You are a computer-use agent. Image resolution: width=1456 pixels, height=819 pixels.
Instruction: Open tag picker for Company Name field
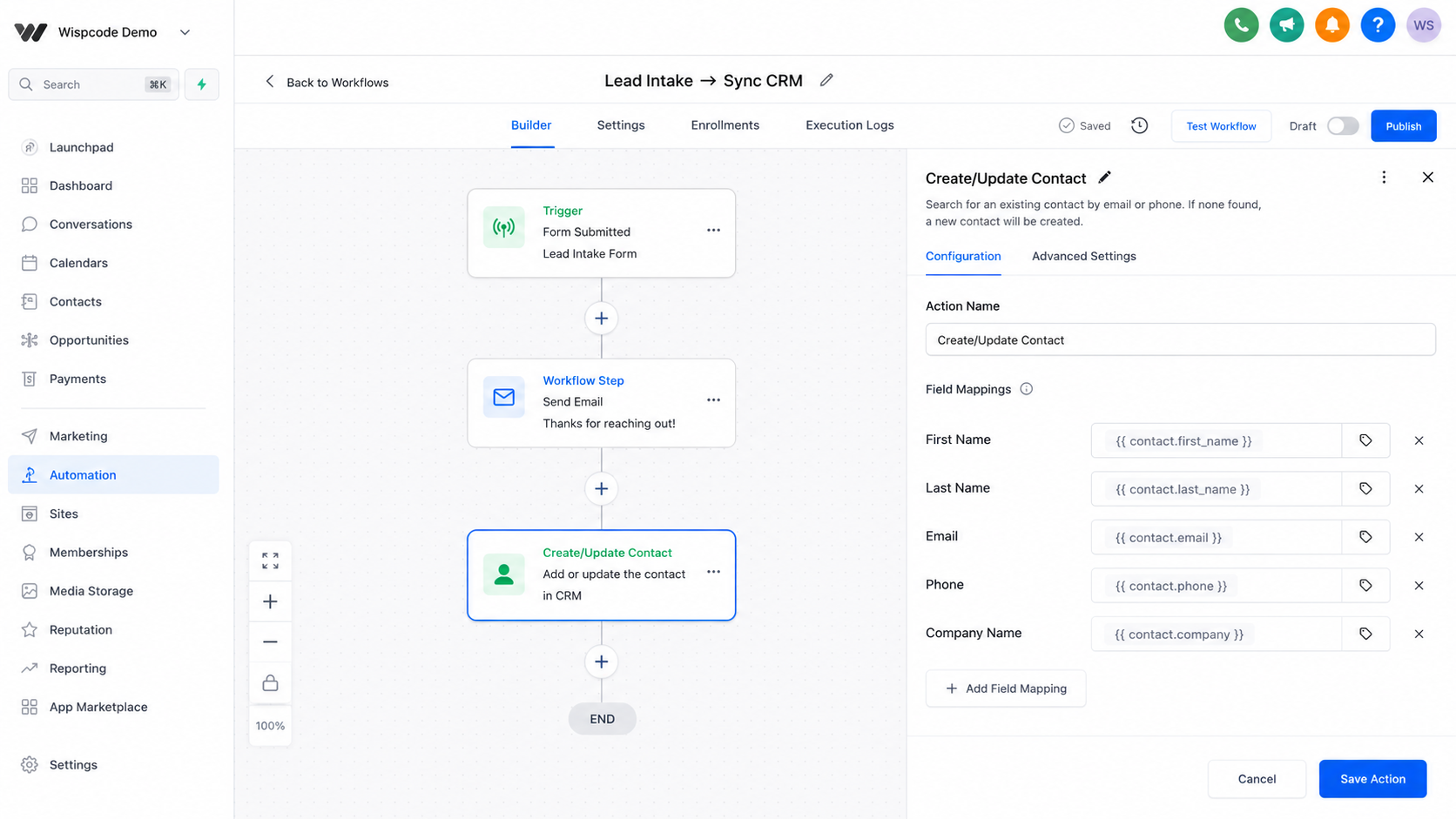(1365, 634)
